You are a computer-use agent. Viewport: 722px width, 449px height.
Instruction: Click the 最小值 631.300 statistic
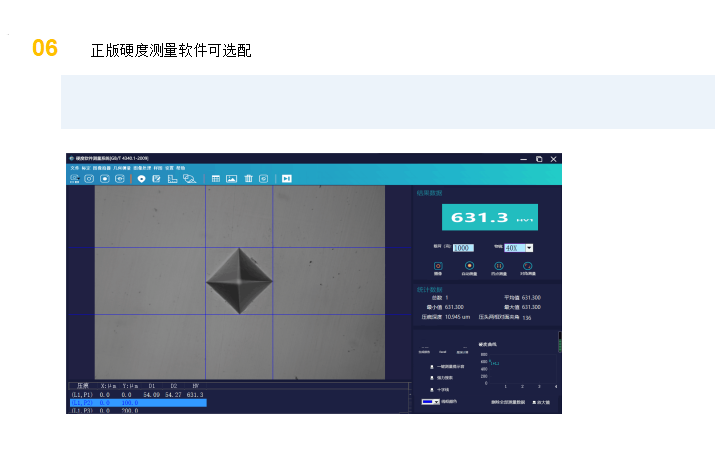[445, 307]
